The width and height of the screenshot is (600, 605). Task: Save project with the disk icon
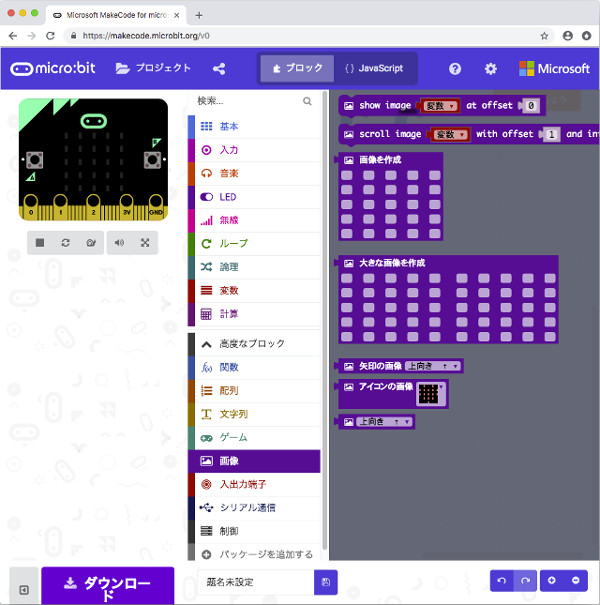point(325,582)
